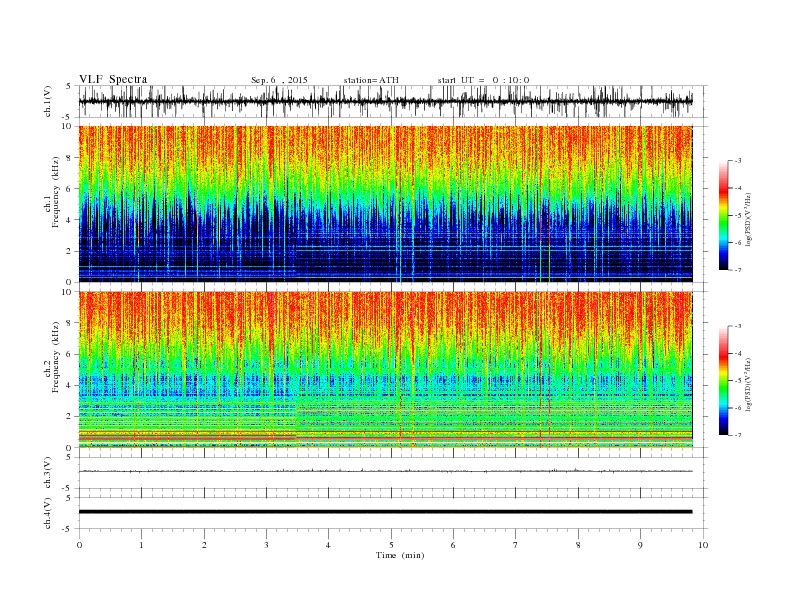Click the "ch.4(V)" axis label
This screenshot has width=792, height=612.
[x=48, y=513]
